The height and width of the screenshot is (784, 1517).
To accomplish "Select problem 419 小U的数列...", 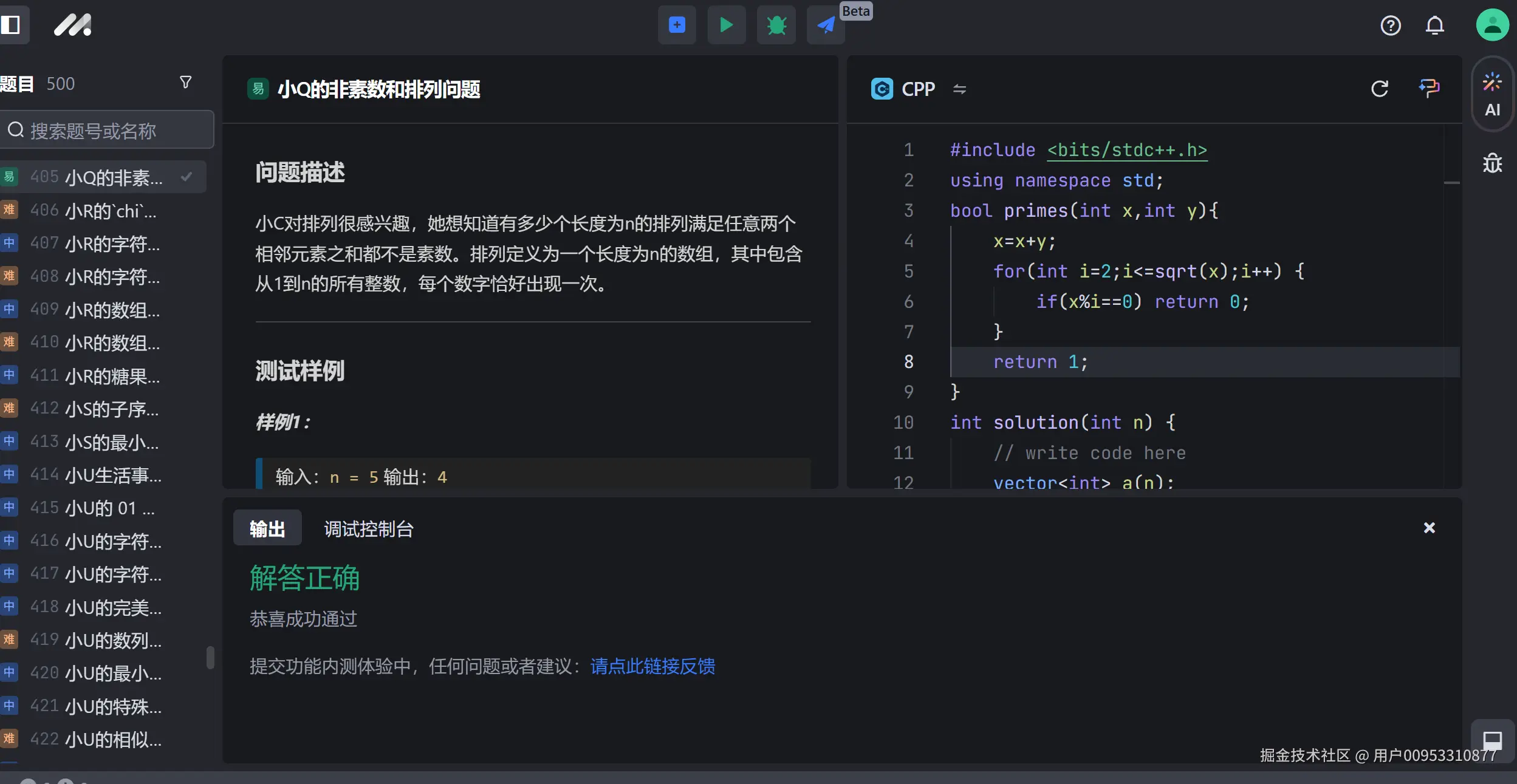I will 102,640.
